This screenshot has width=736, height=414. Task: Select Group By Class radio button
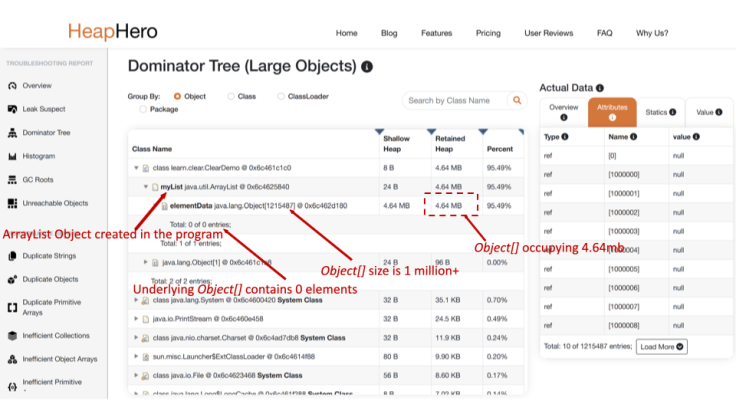(x=231, y=96)
